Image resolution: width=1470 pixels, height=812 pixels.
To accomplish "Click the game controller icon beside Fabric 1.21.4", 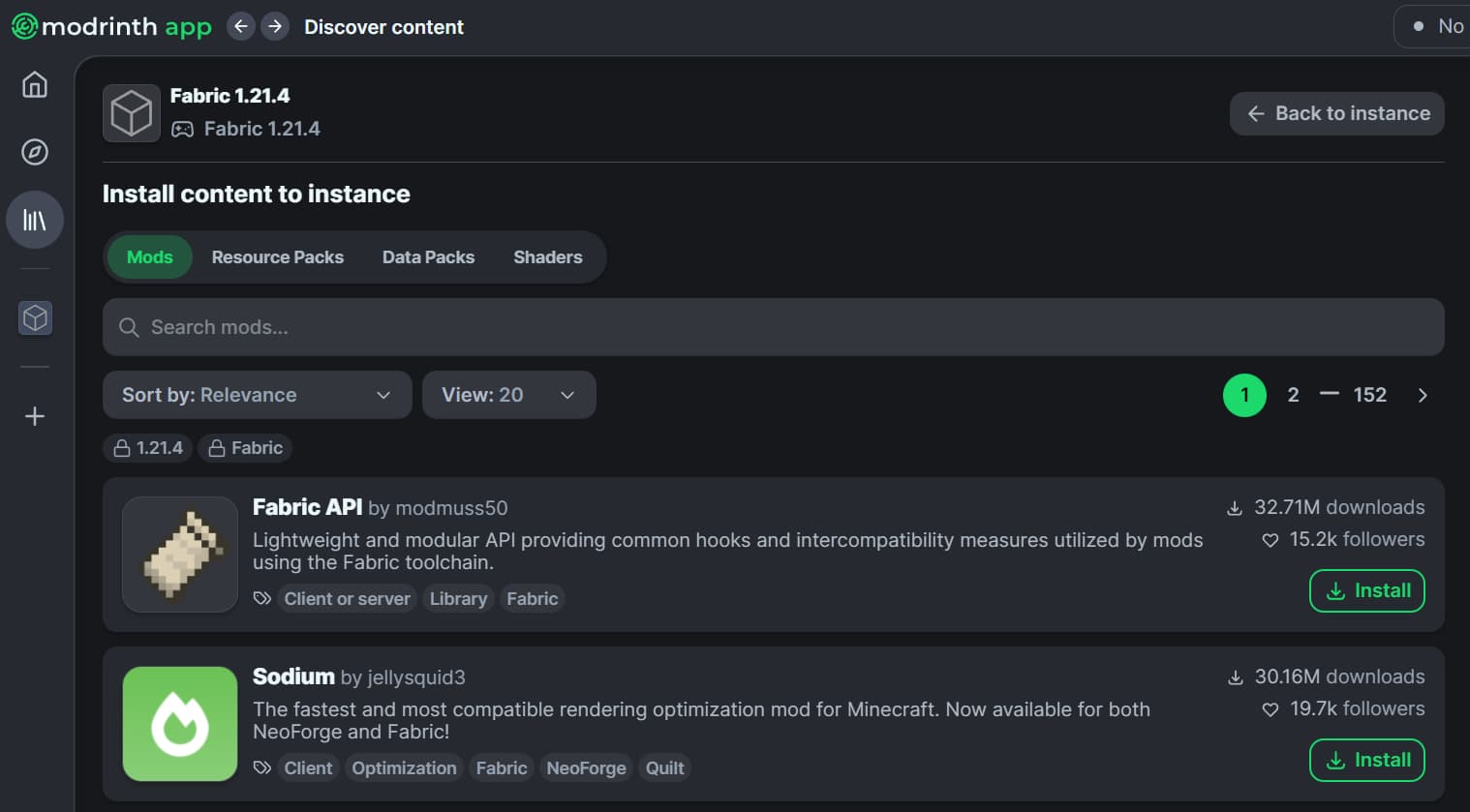I will (182, 130).
